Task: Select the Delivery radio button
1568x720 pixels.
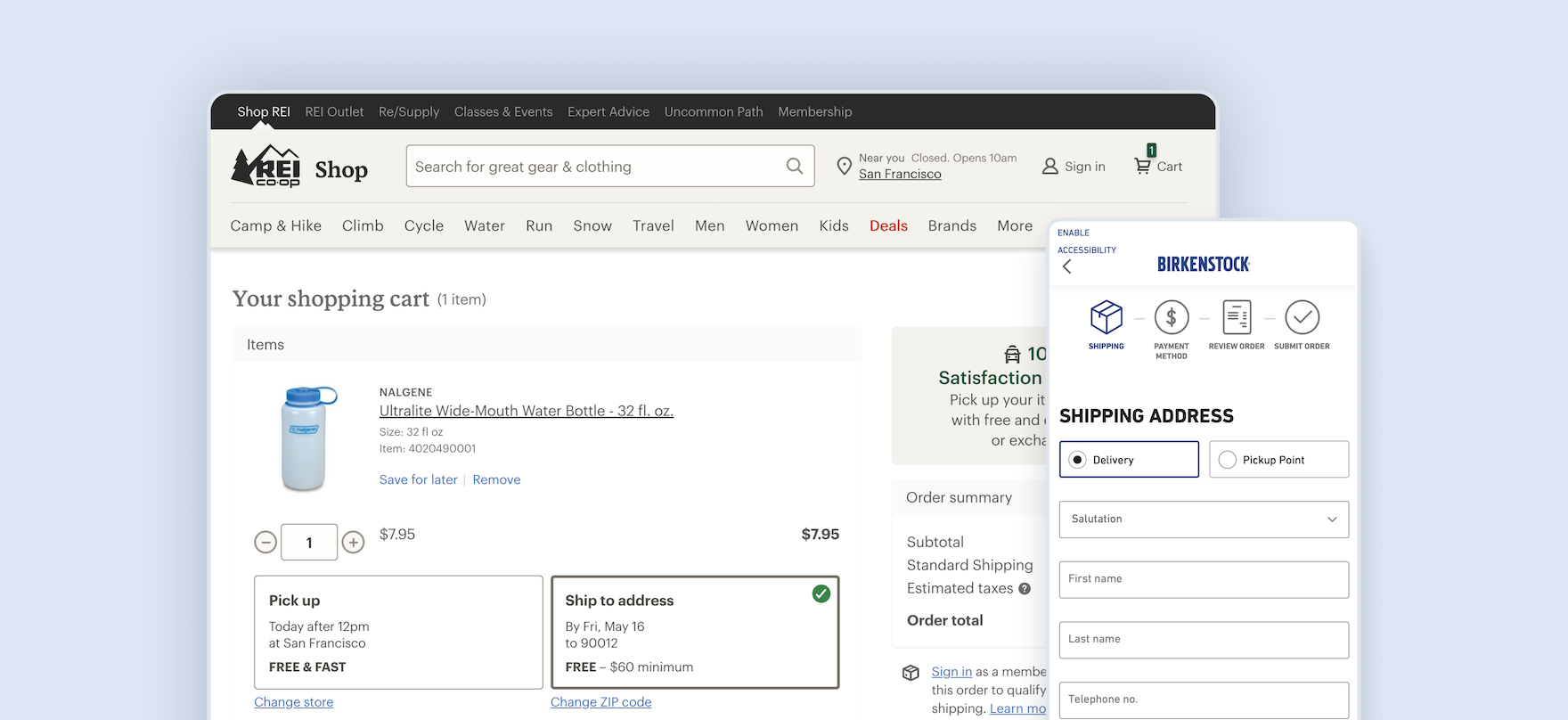Action: tap(1078, 460)
